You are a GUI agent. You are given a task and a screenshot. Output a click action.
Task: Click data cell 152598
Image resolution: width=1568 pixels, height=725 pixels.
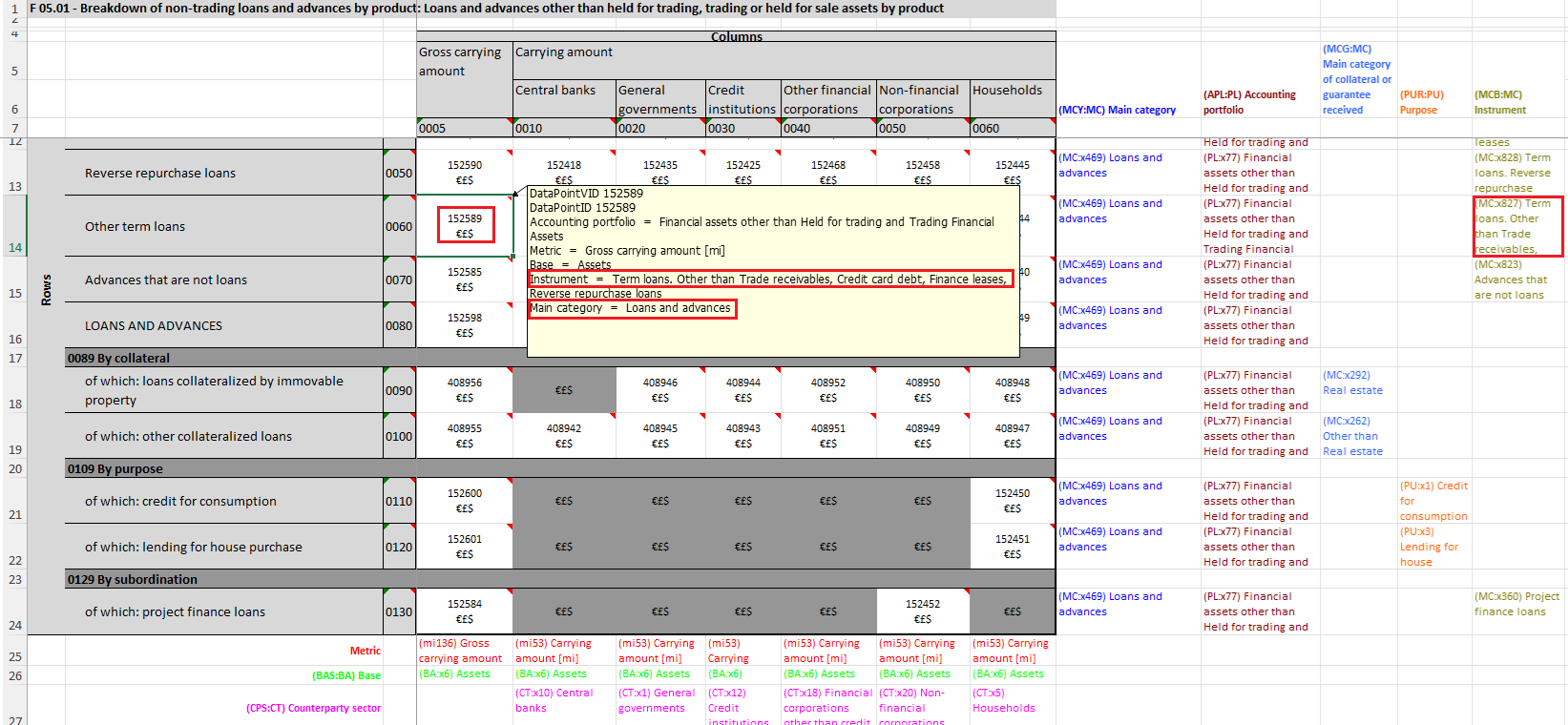click(x=465, y=325)
